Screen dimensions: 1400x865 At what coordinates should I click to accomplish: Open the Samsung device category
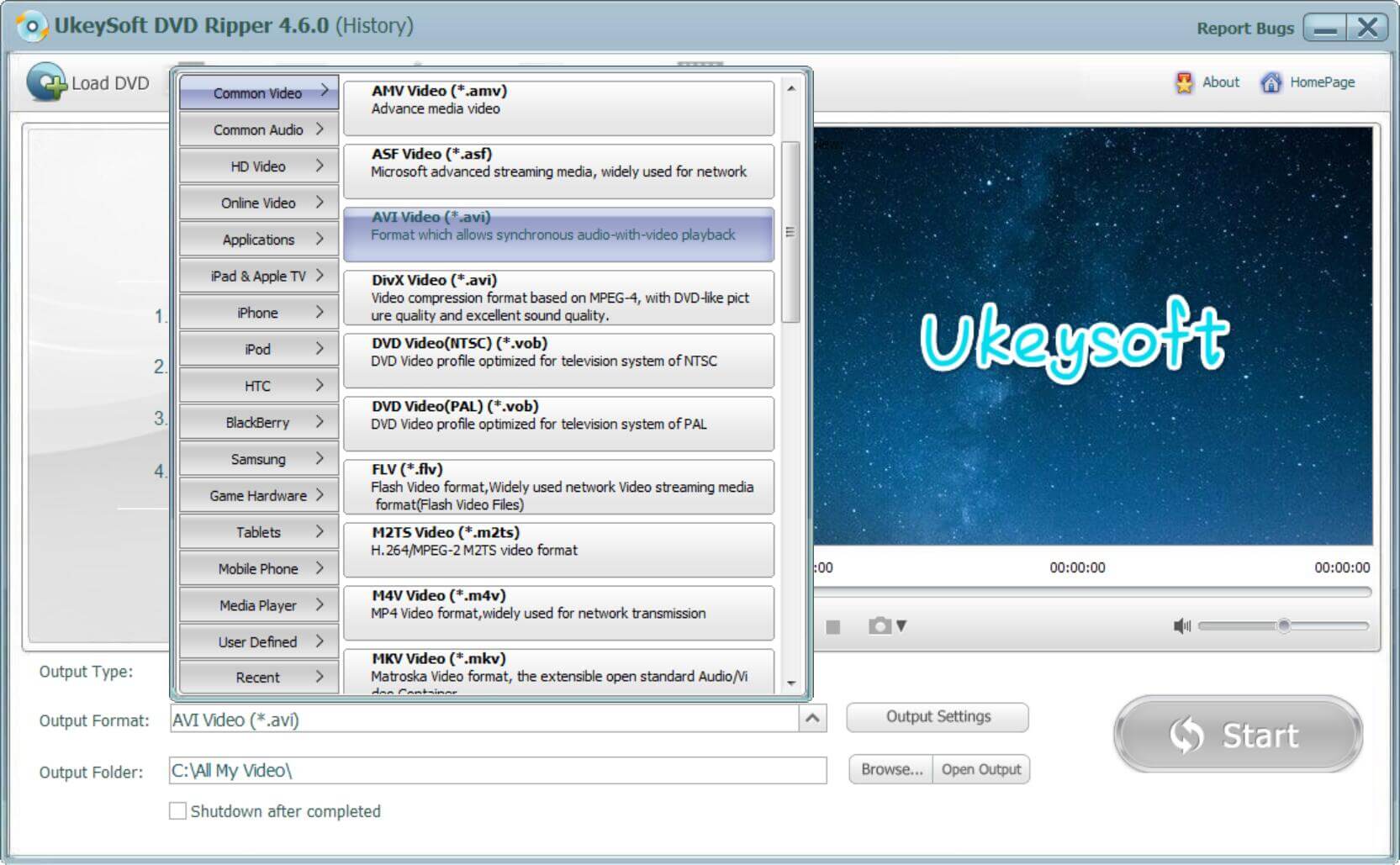pos(259,459)
